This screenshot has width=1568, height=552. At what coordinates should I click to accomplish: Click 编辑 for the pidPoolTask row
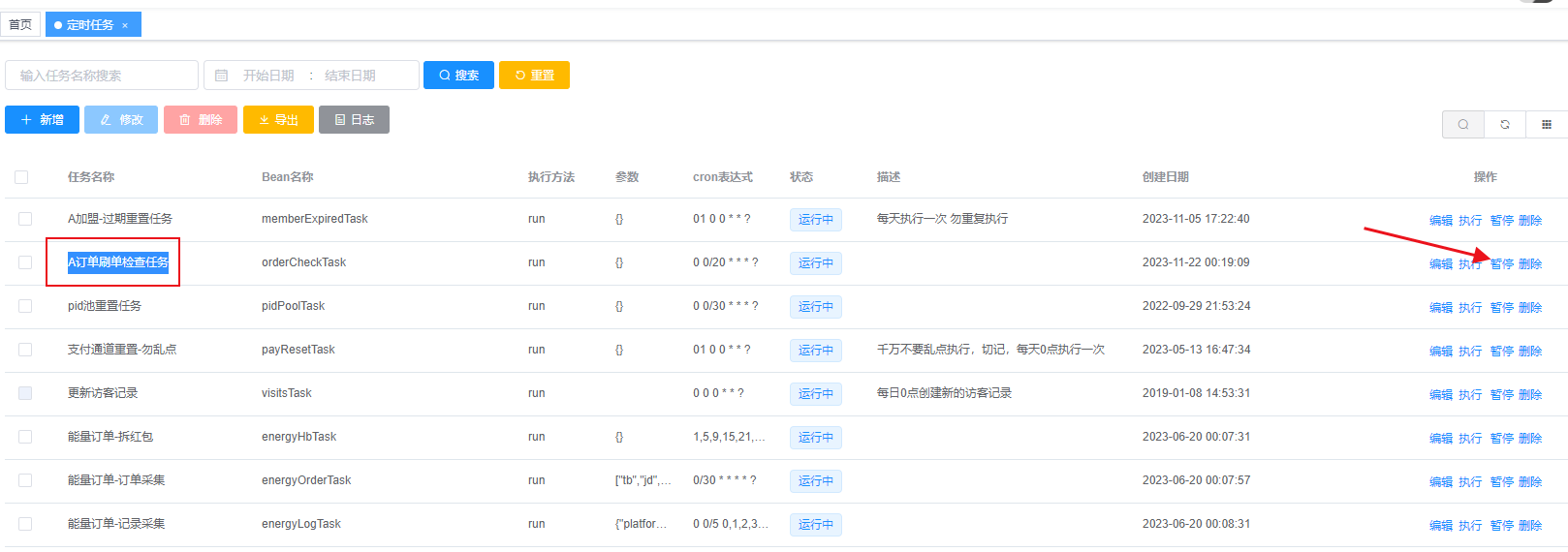(1440, 308)
